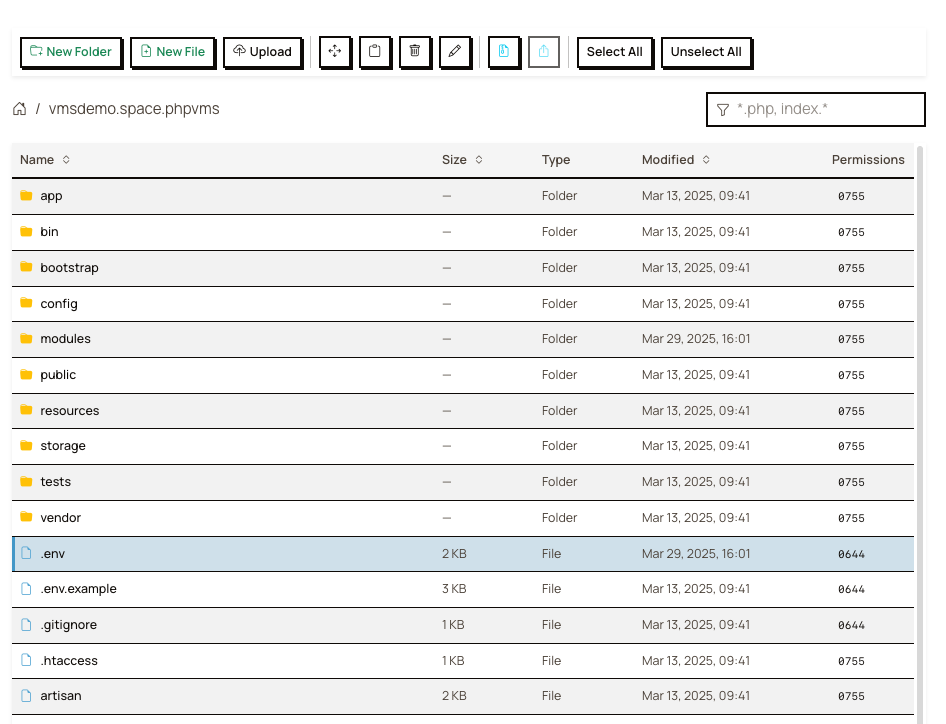Click 2 KB size of artisan
Screen dimensions: 946x724
click(x=454, y=696)
